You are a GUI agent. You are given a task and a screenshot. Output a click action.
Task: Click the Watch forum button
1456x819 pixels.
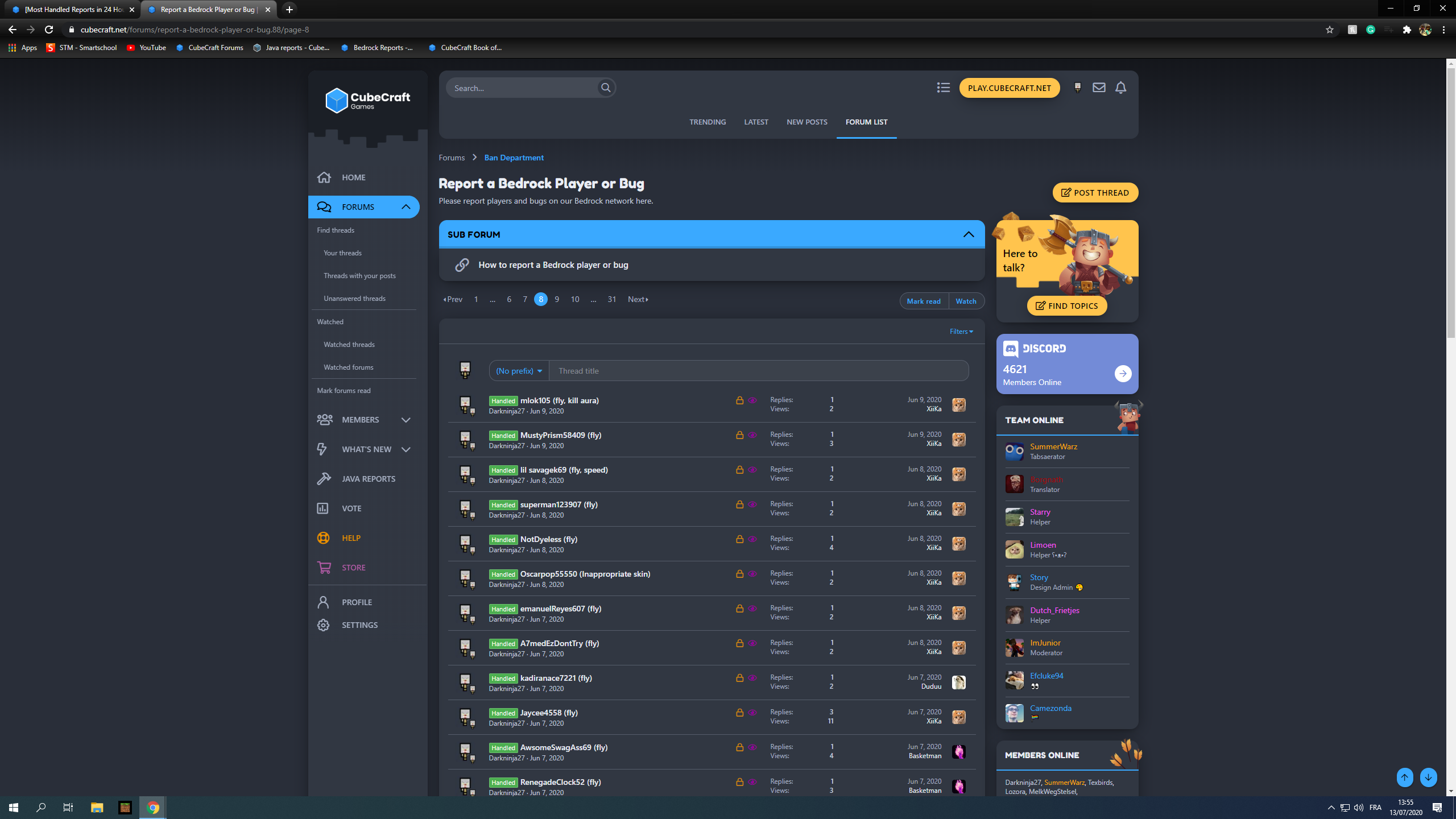[966, 301]
